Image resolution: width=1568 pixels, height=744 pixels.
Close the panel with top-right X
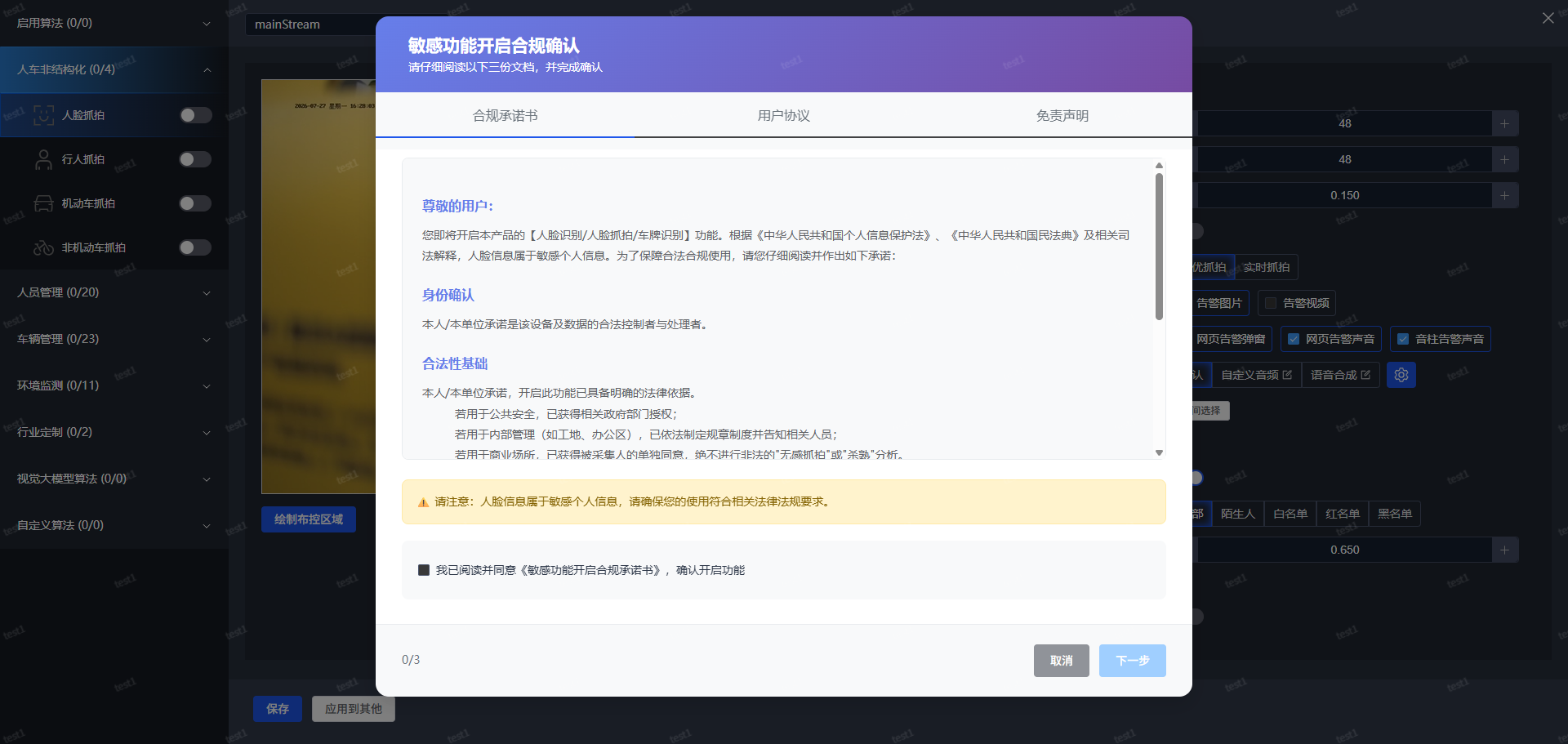click(x=1548, y=18)
